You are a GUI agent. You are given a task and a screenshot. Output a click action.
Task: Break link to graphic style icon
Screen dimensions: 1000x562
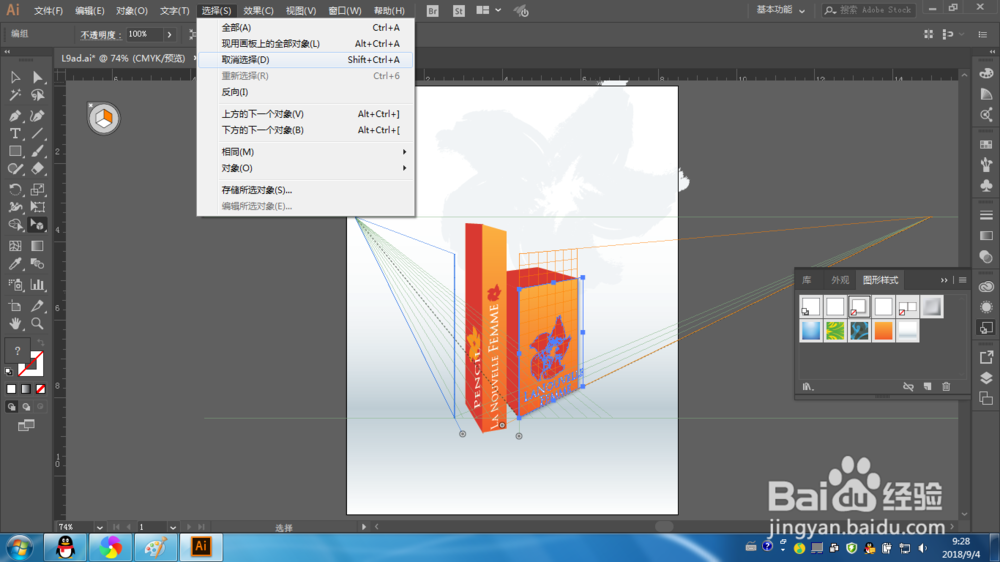[908, 387]
